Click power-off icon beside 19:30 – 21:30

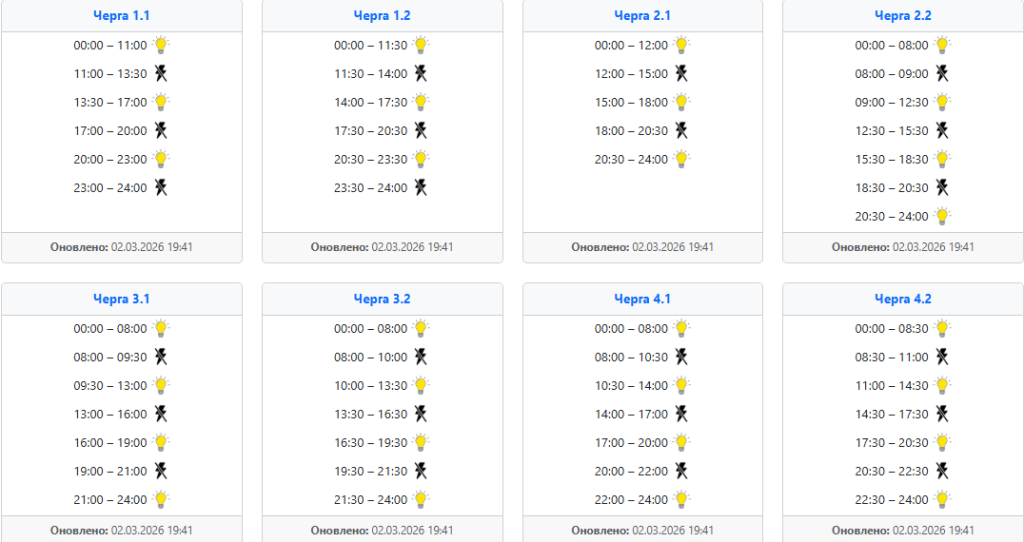click(421, 471)
